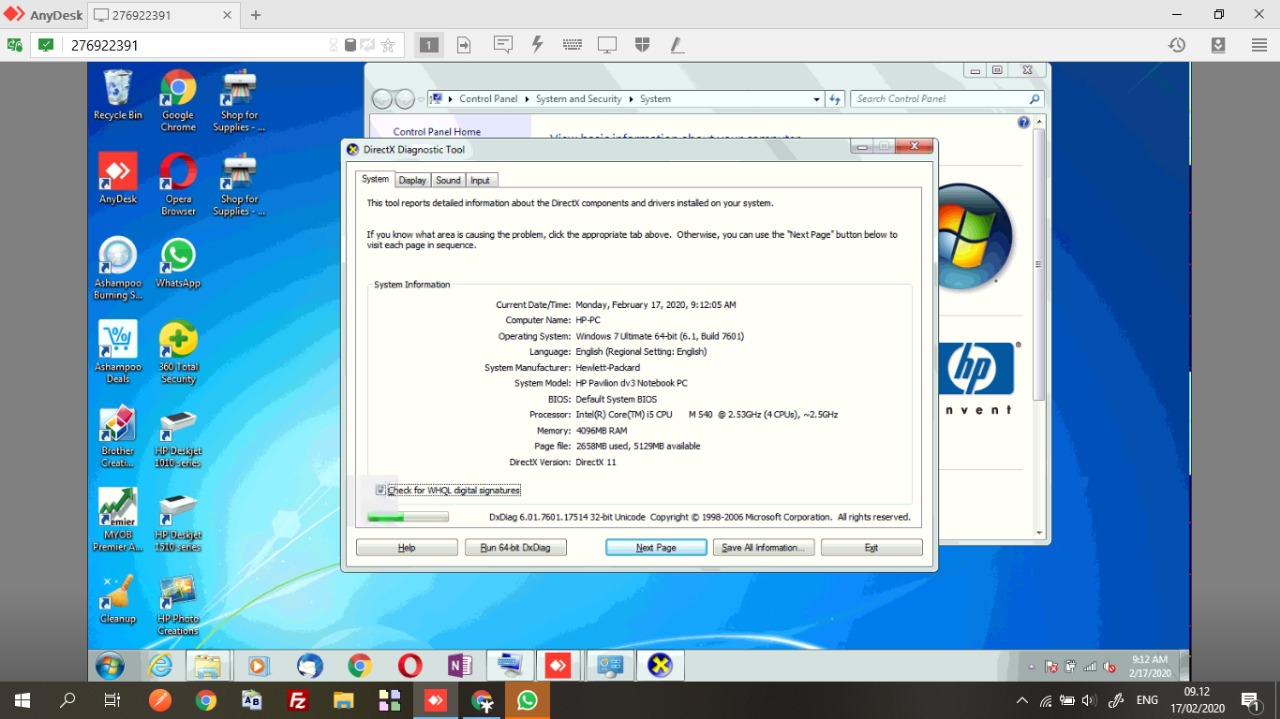Open Control Panel Home link
Viewport: 1280px width, 719px height.
coord(437,132)
